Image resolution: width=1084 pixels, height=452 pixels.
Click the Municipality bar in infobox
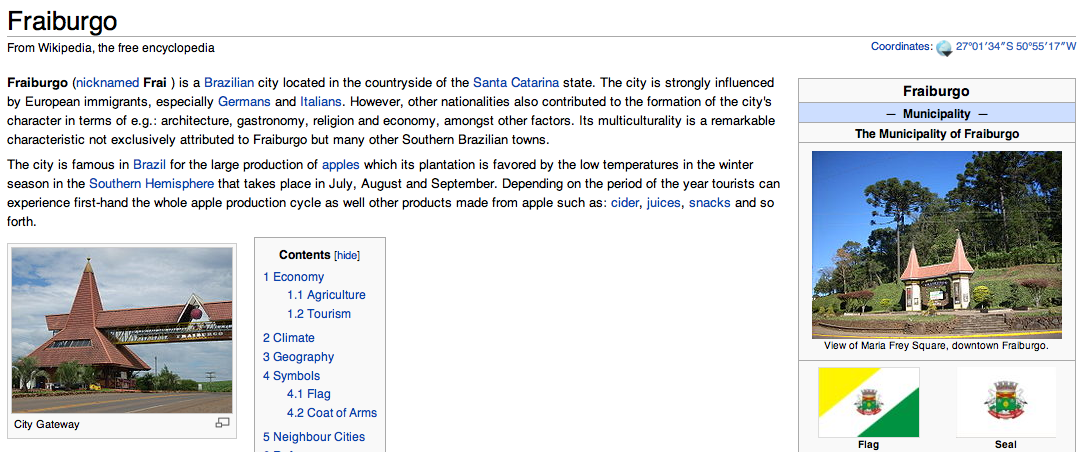click(937, 113)
